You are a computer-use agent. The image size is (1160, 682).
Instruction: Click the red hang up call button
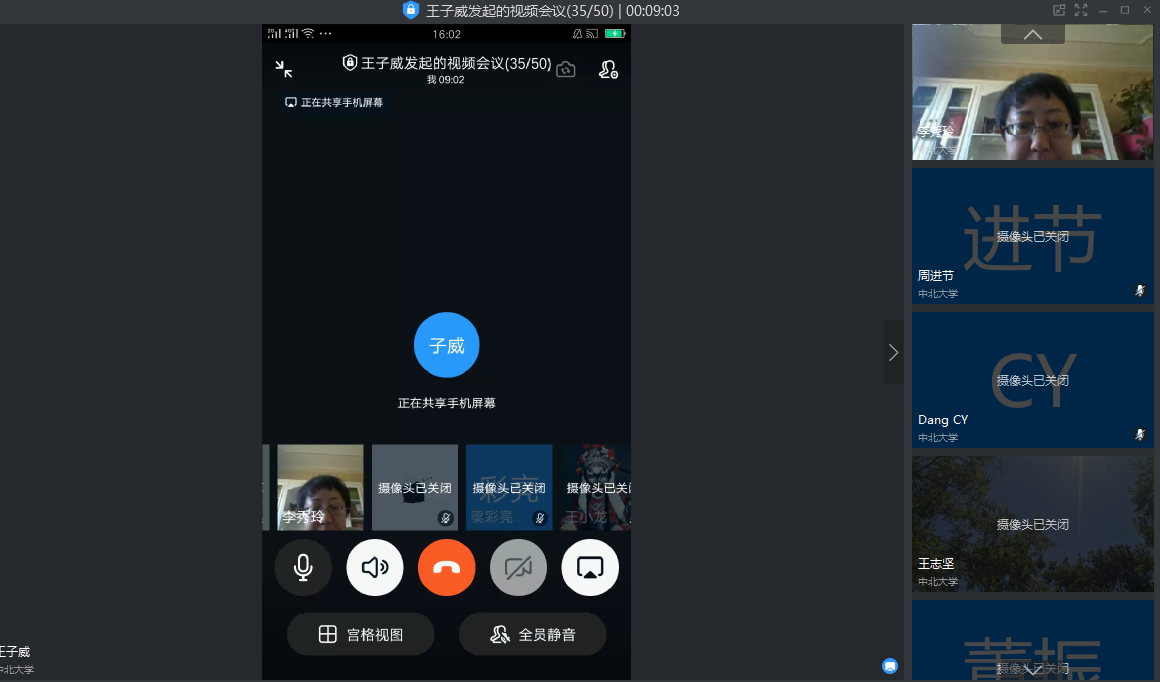coord(446,568)
